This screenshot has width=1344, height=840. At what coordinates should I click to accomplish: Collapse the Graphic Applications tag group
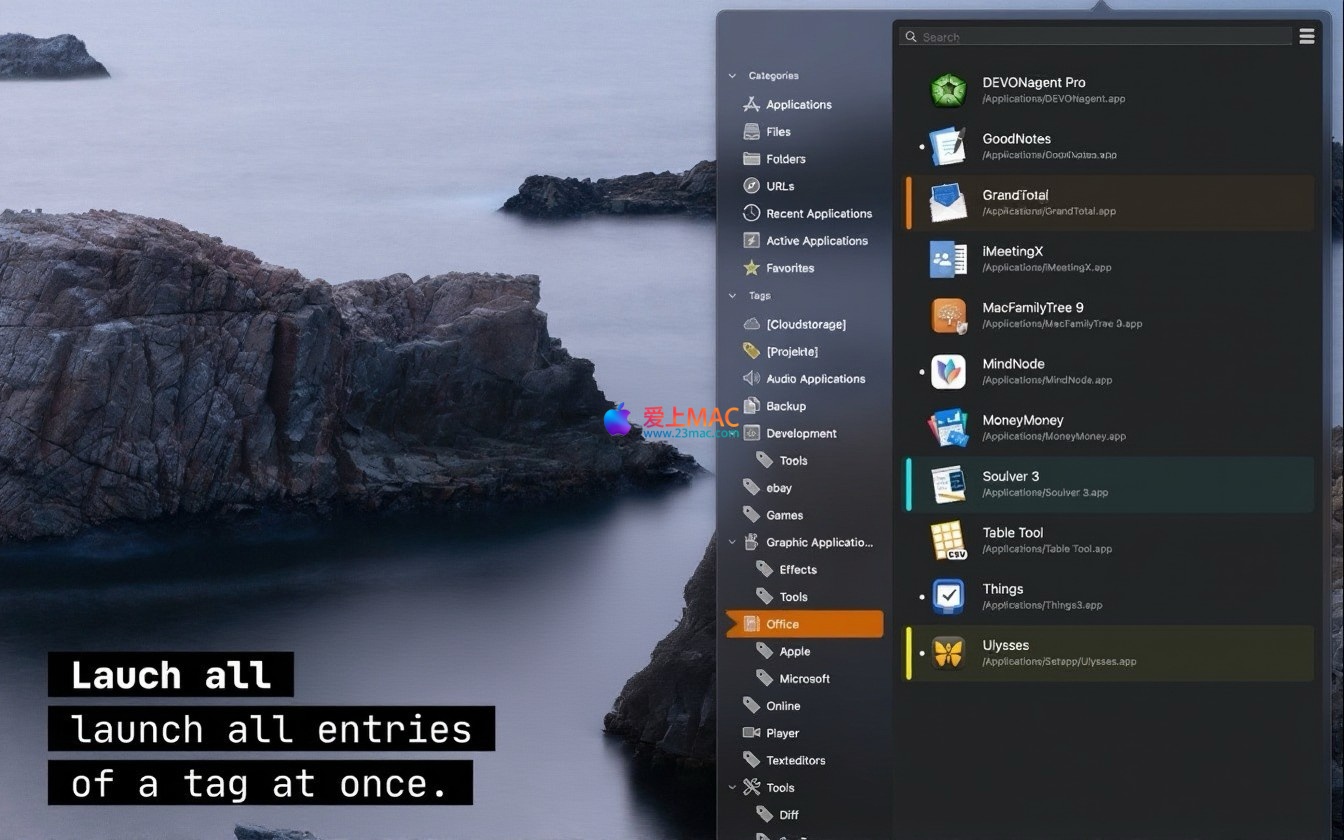732,543
